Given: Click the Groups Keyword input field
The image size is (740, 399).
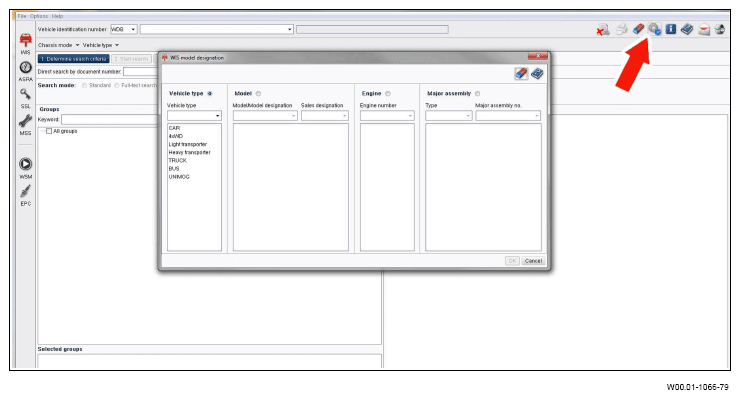Looking at the screenshot, I should click(109, 119).
